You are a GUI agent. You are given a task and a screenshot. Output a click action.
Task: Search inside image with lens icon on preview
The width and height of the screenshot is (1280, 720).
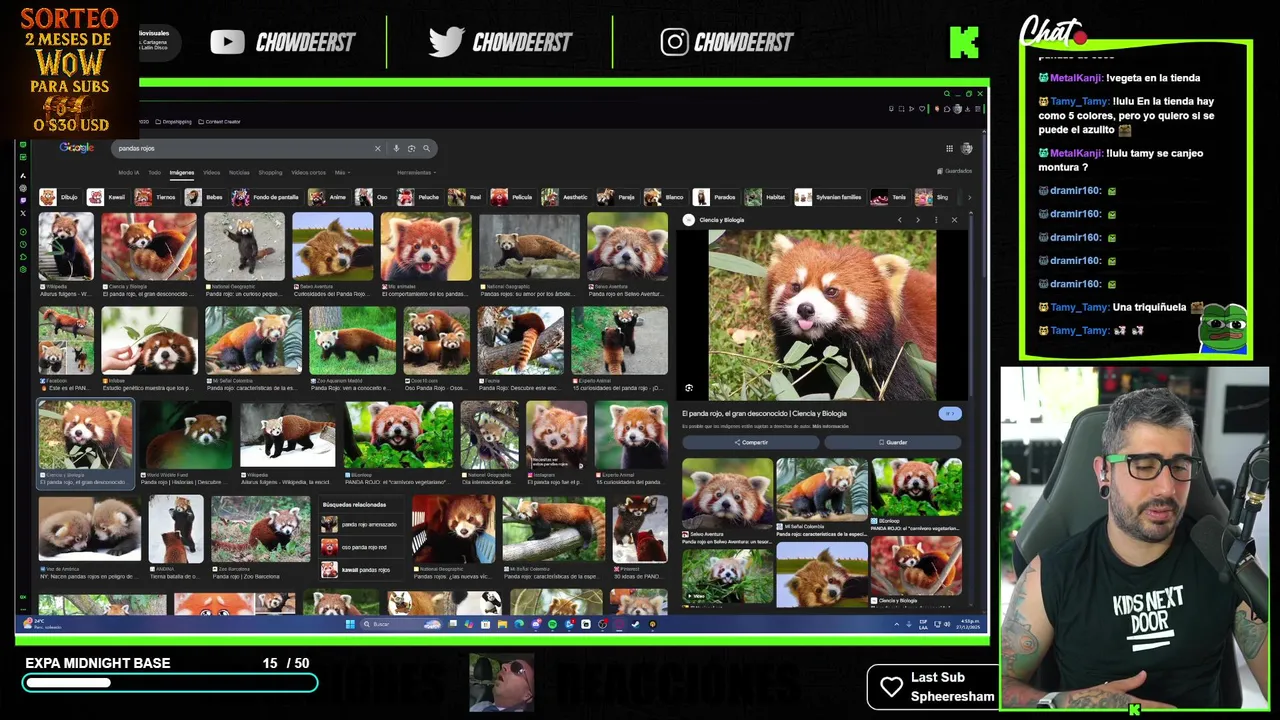(x=689, y=388)
